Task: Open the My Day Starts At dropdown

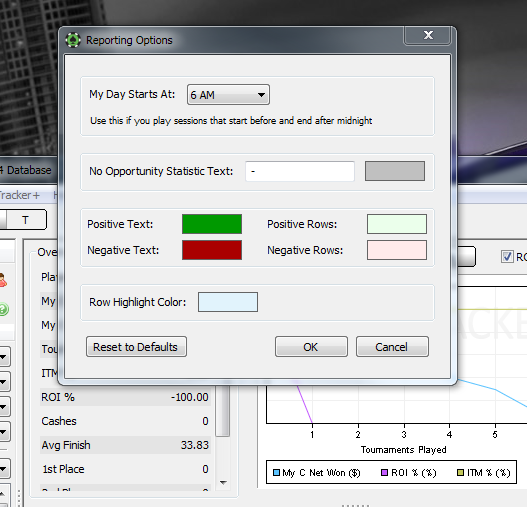Action: [228, 95]
